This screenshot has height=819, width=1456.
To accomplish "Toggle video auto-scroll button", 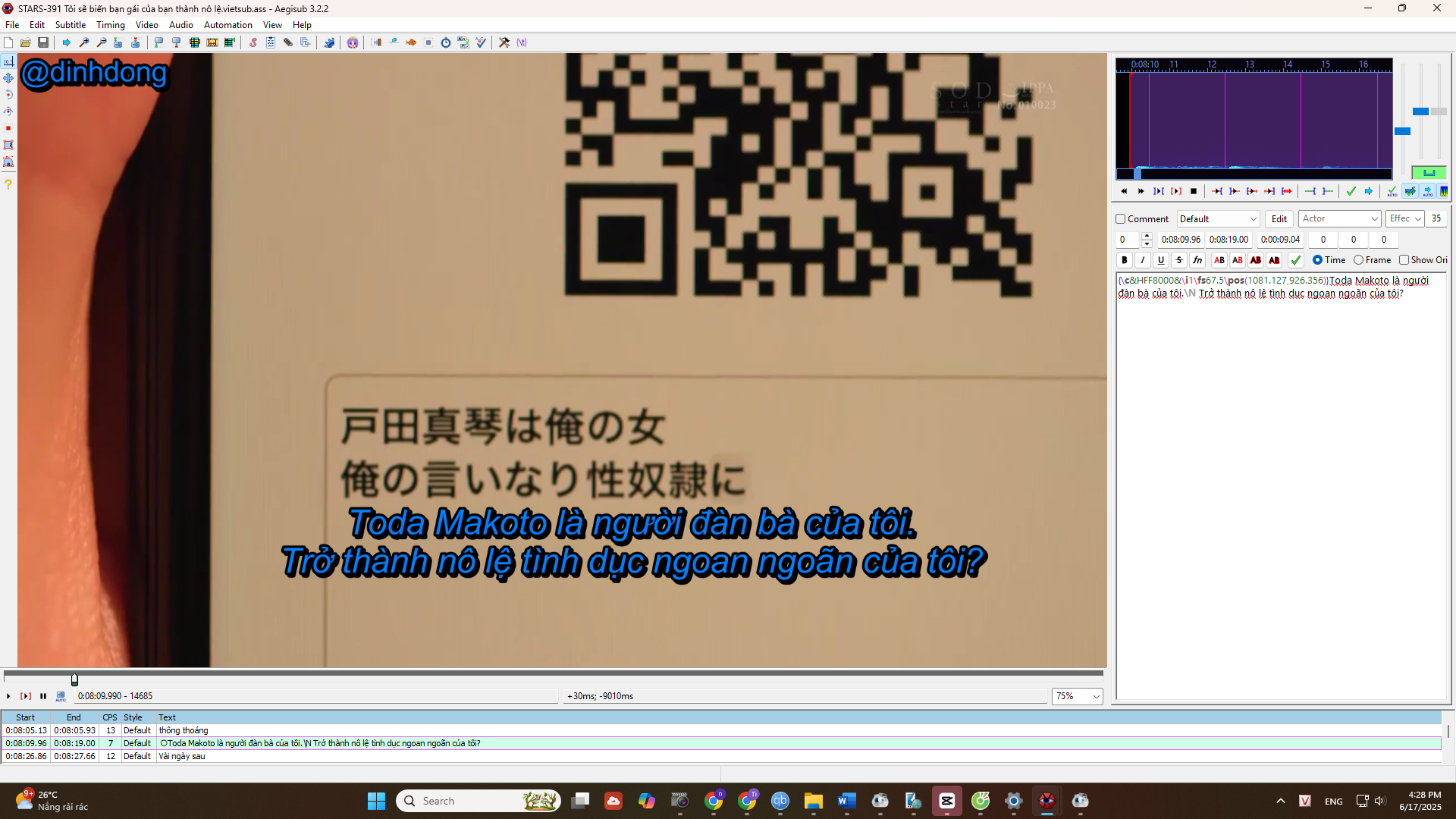I will point(61,696).
